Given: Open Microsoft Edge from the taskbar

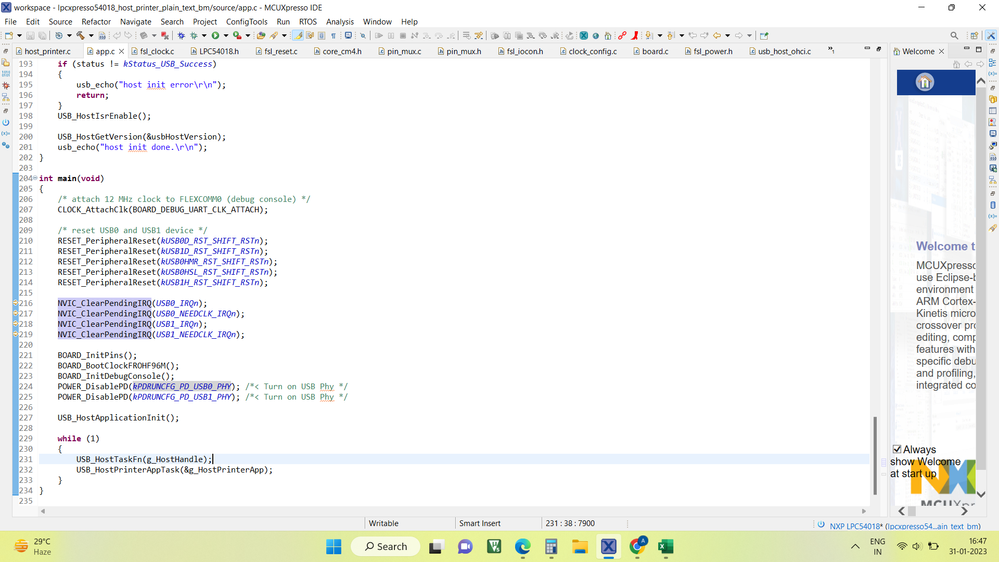Looking at the screenshot, I should click(522, 547).
